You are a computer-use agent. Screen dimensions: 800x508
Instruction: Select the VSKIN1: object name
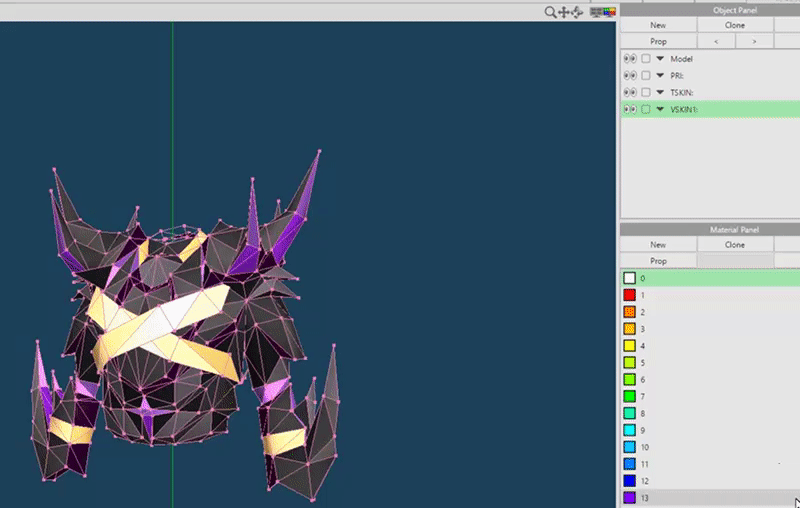[684, 110]
